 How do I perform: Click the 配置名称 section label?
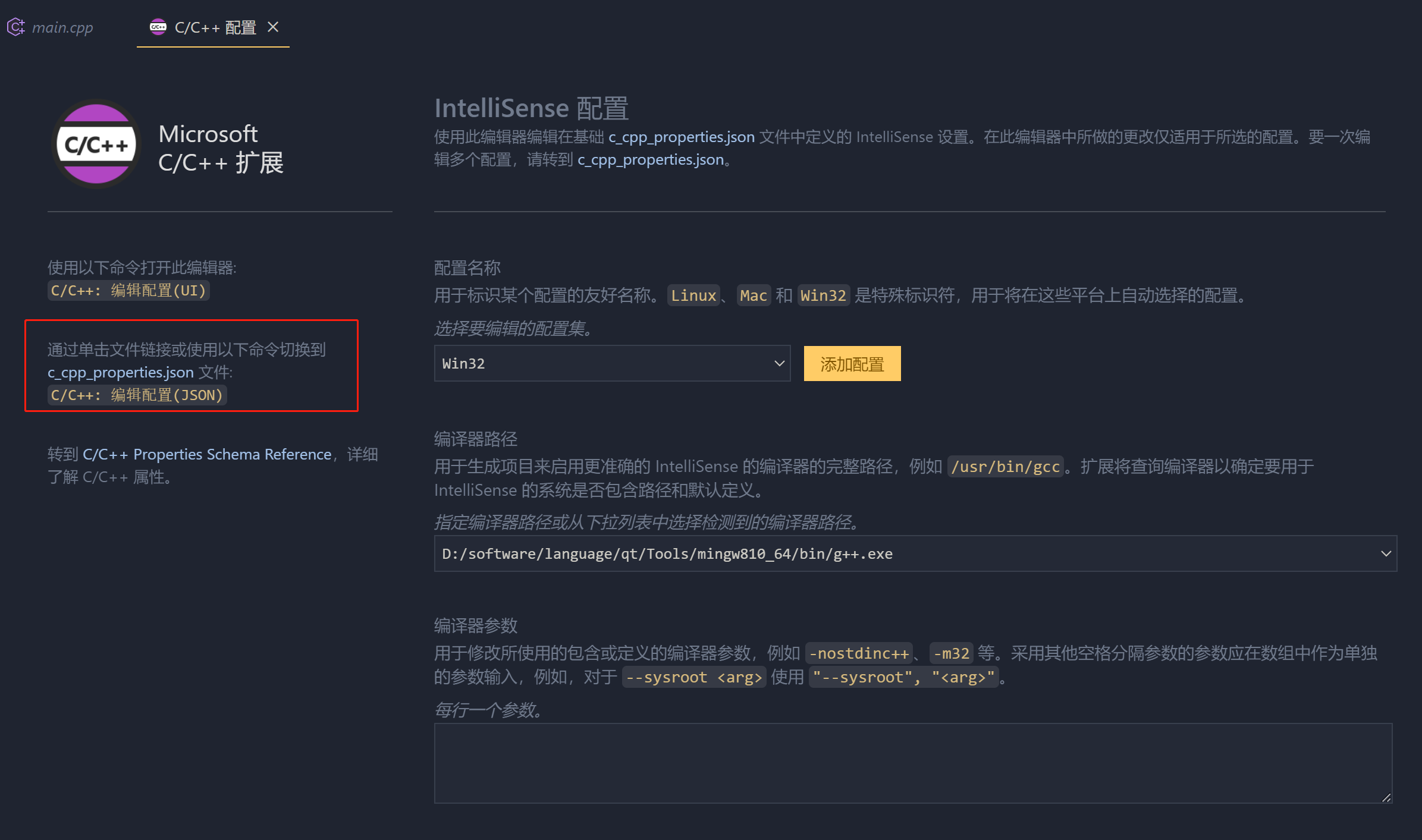tap(467, 268)
